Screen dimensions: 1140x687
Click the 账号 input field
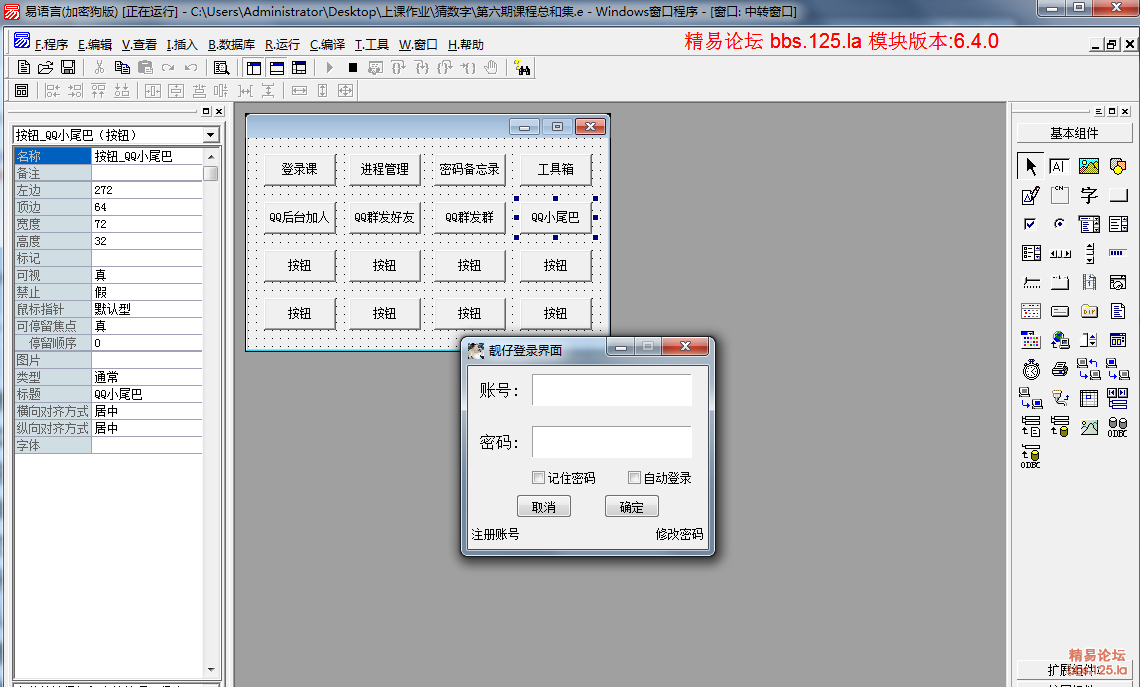tap(611, 390)
